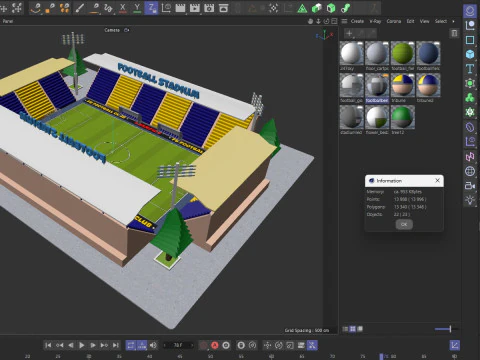Click the coordinate system icon in top toolbar

pos(166,8)
